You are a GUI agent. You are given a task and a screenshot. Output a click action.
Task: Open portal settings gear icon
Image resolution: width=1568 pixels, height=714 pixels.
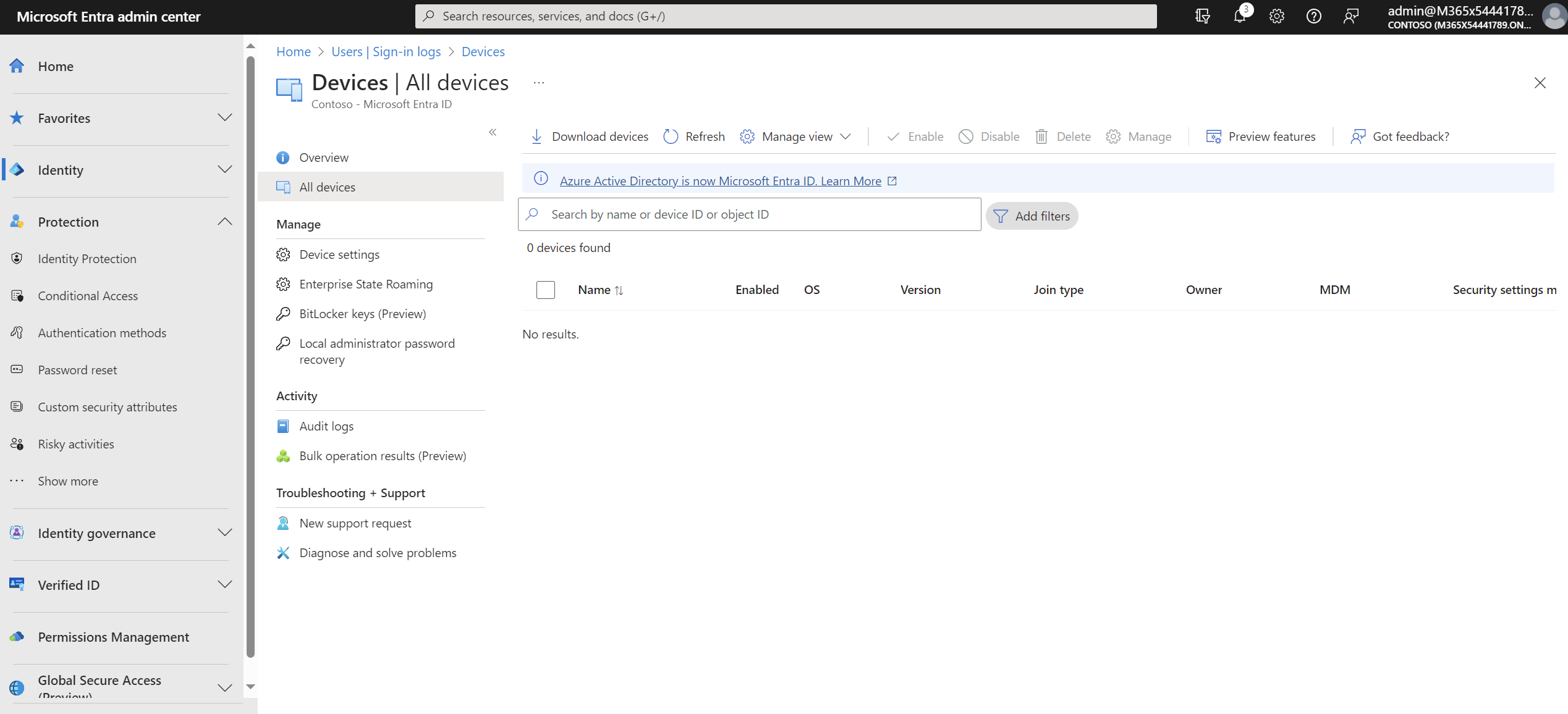tap(1277, 16)
